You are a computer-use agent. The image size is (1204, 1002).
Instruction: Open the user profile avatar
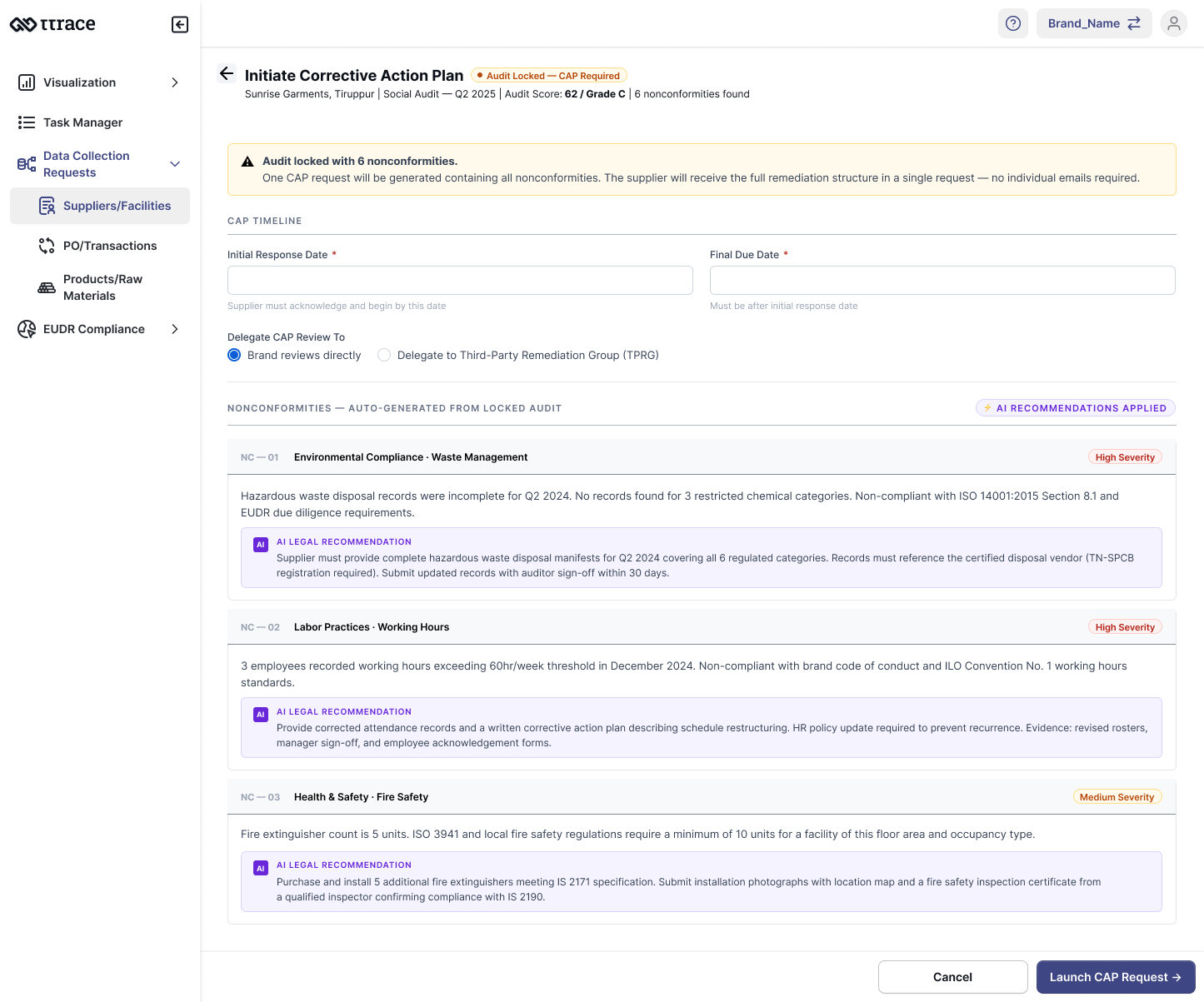pos(1174,23)
